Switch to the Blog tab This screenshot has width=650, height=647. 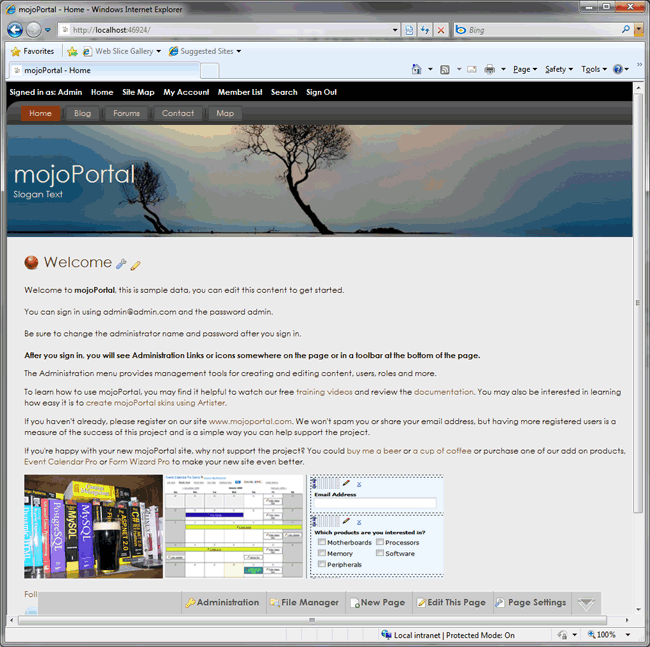pos(82,113)
